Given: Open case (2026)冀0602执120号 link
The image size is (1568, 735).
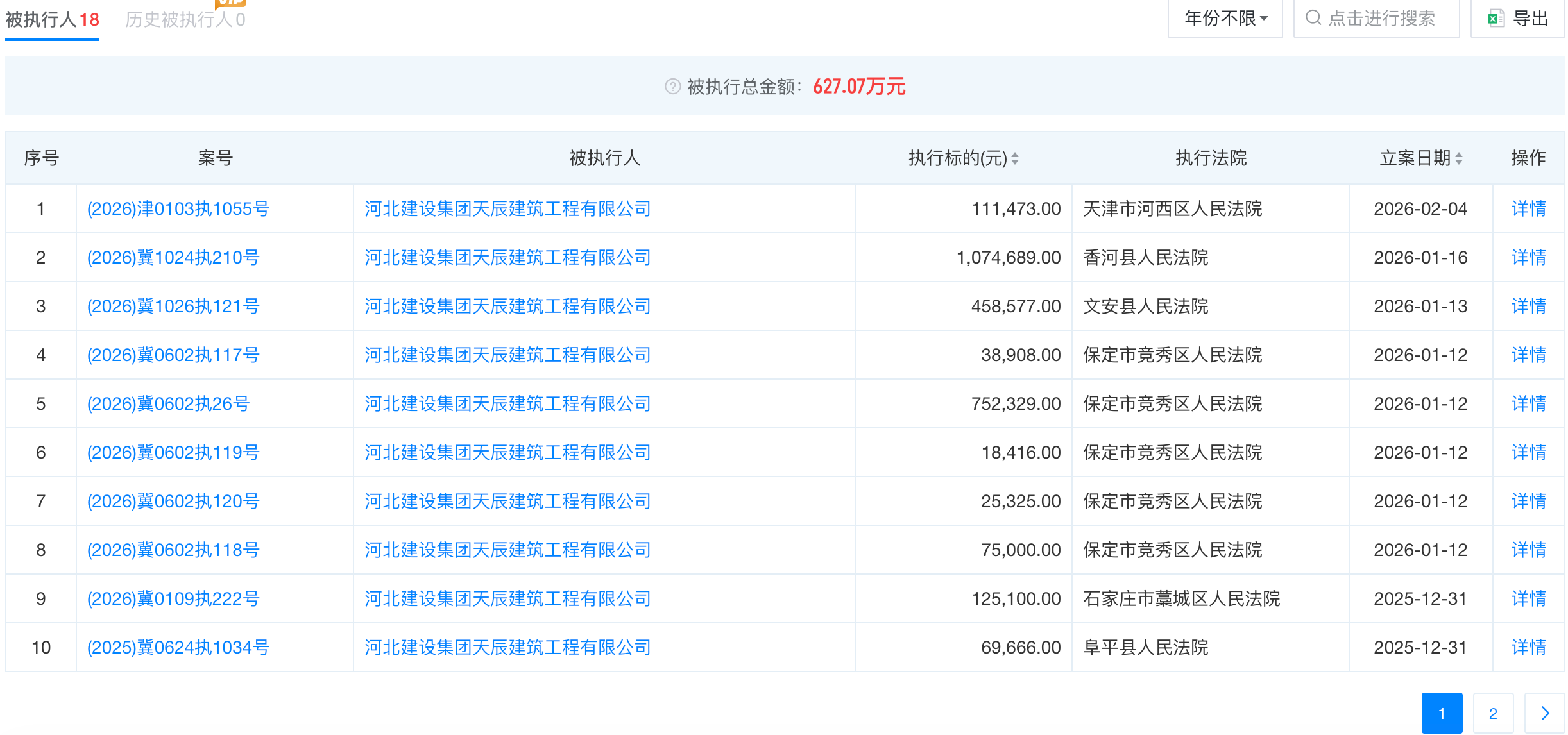Looking at the screenshot, I should point(173,502).
